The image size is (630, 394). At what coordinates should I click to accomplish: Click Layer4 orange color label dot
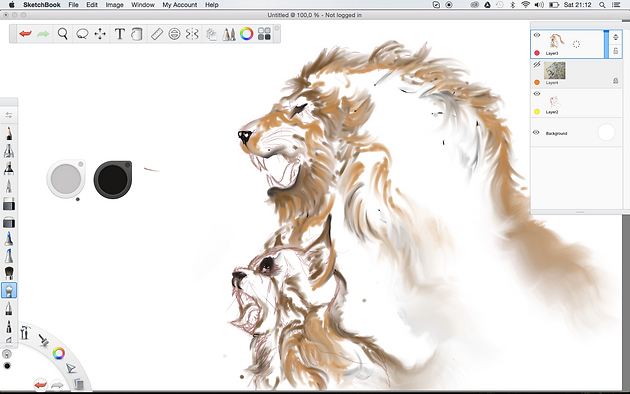tap(537, 82)
